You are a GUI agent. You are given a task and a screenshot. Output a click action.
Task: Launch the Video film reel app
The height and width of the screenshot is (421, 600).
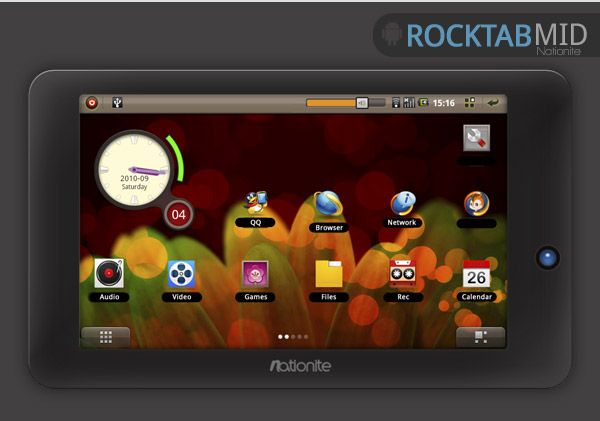coord(182,274)
